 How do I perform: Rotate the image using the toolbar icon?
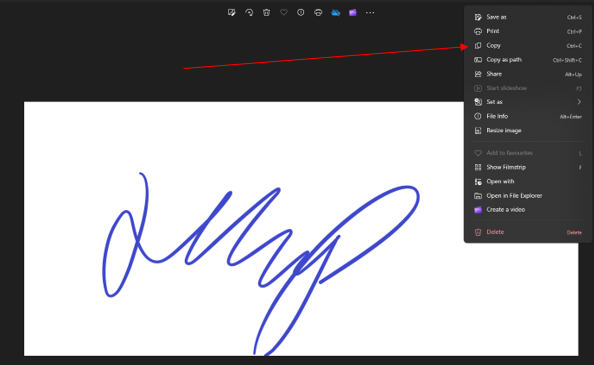(249, 12)
